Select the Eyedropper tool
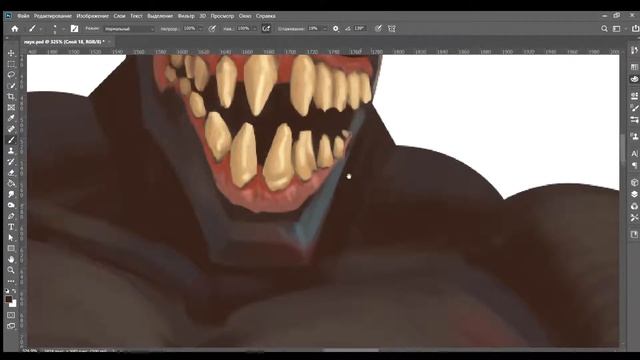 [x=11, y=118]
